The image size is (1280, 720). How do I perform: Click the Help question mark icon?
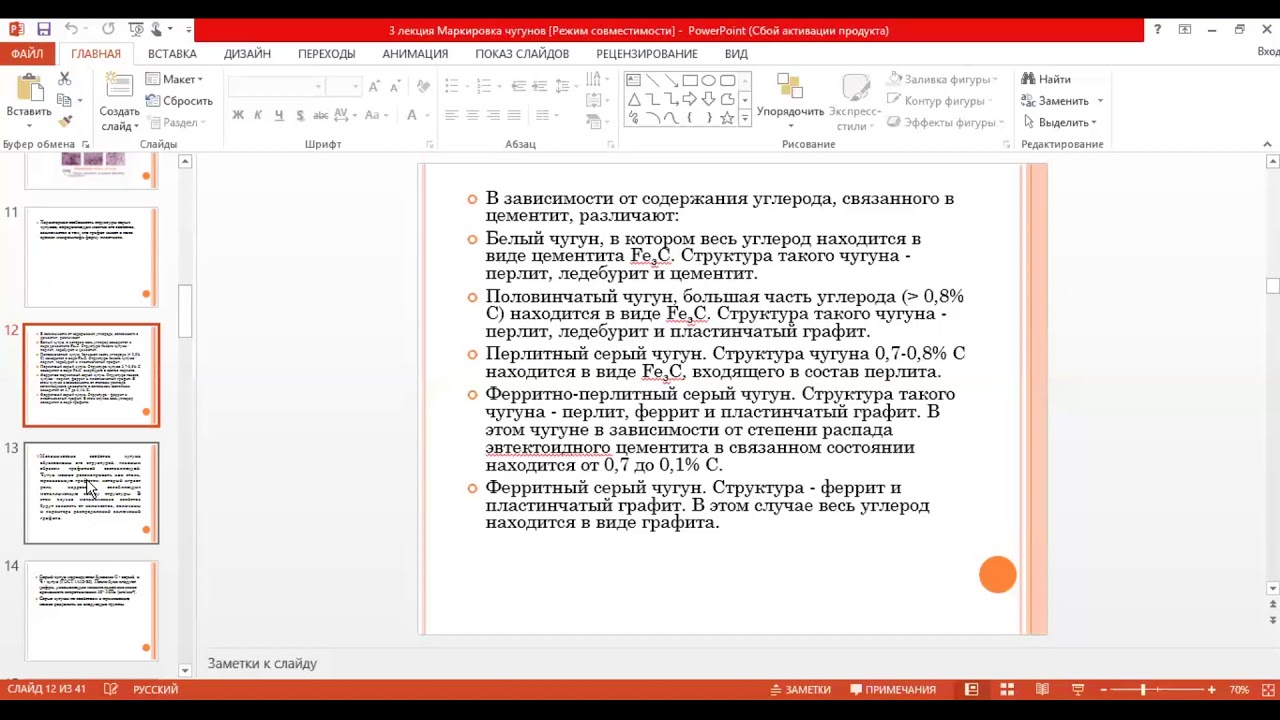[x=1157, y=30]
